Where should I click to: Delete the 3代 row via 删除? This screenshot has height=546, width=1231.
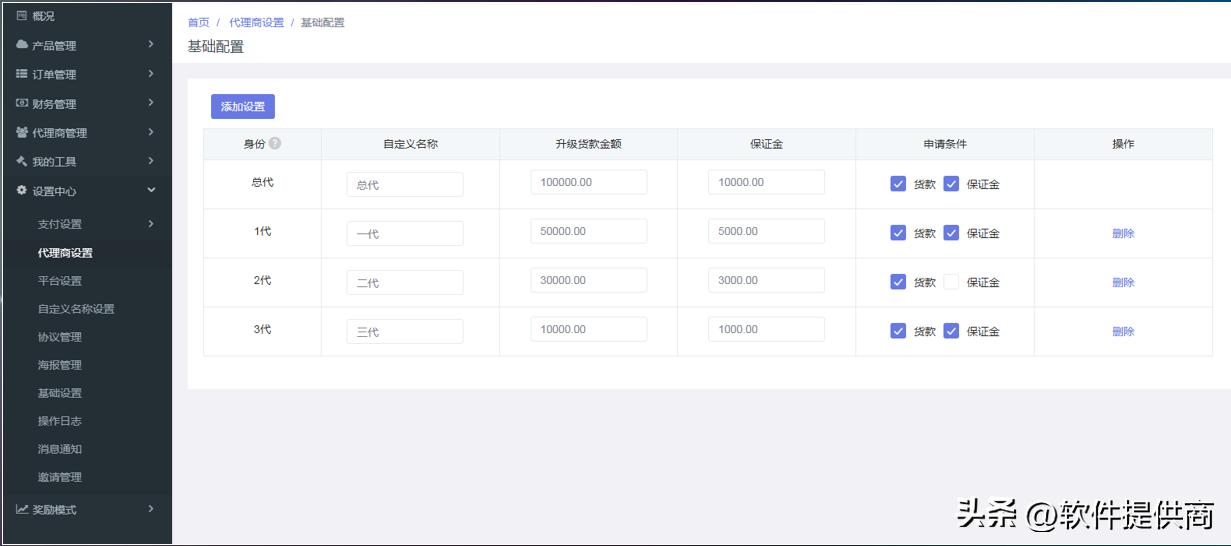tap(1123, 331)
